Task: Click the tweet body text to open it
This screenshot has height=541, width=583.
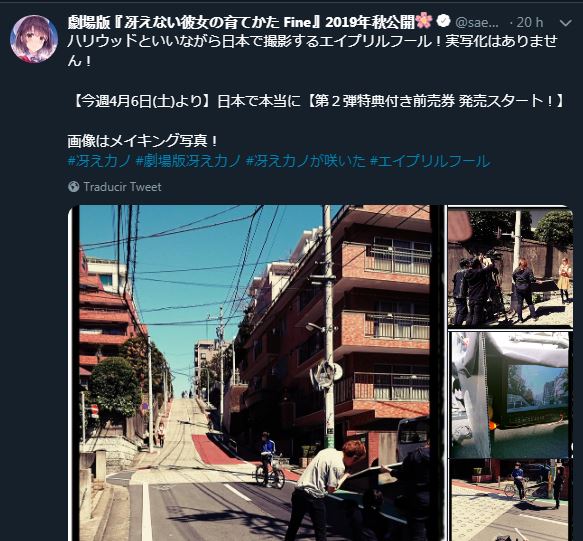Action: click(x=312, y=50)
